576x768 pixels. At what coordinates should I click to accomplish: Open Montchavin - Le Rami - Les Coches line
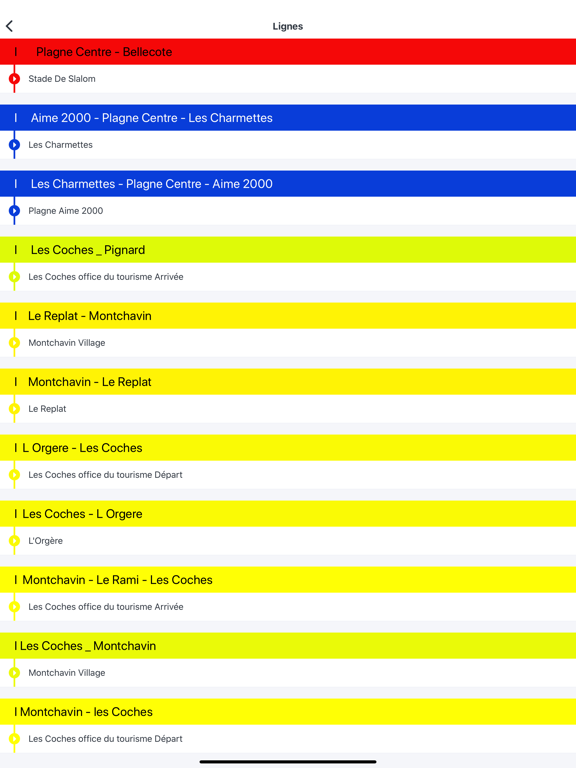click(288, 580)
